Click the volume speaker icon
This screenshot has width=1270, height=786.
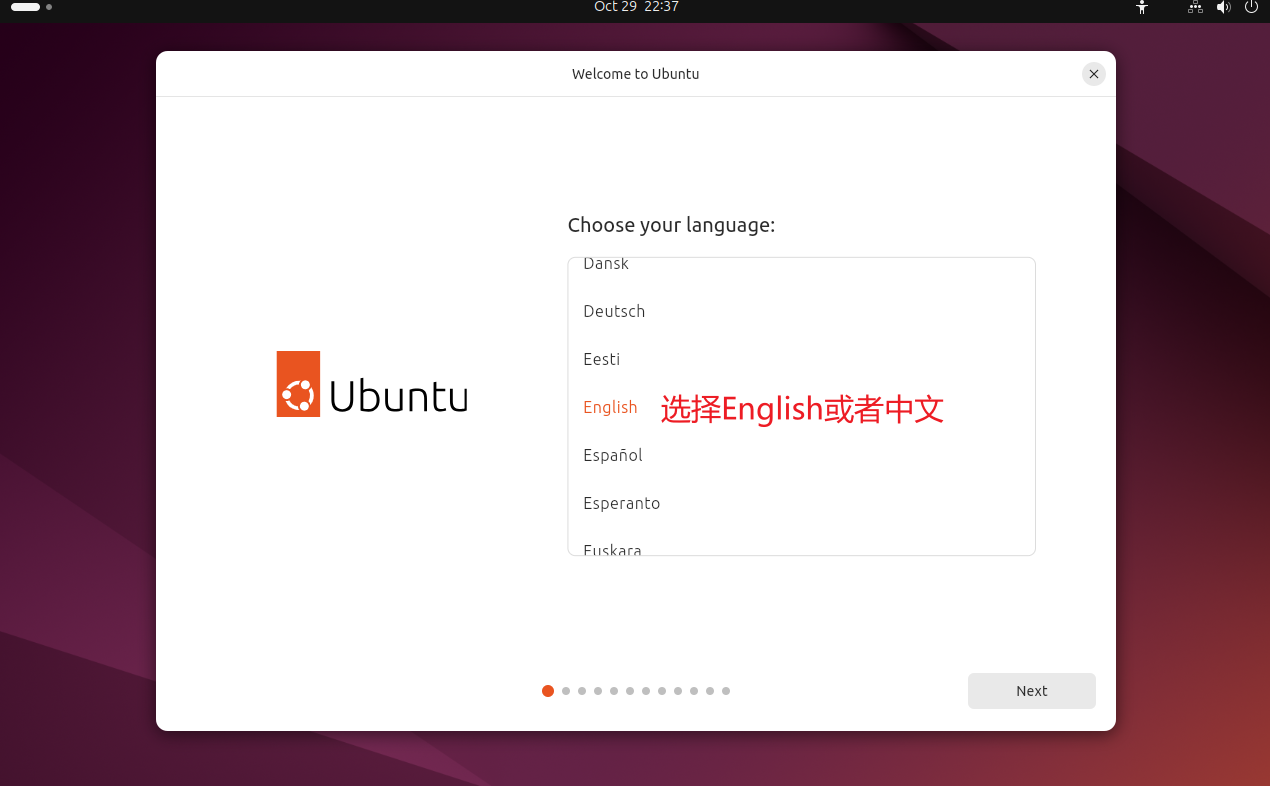pos(1223,7)
